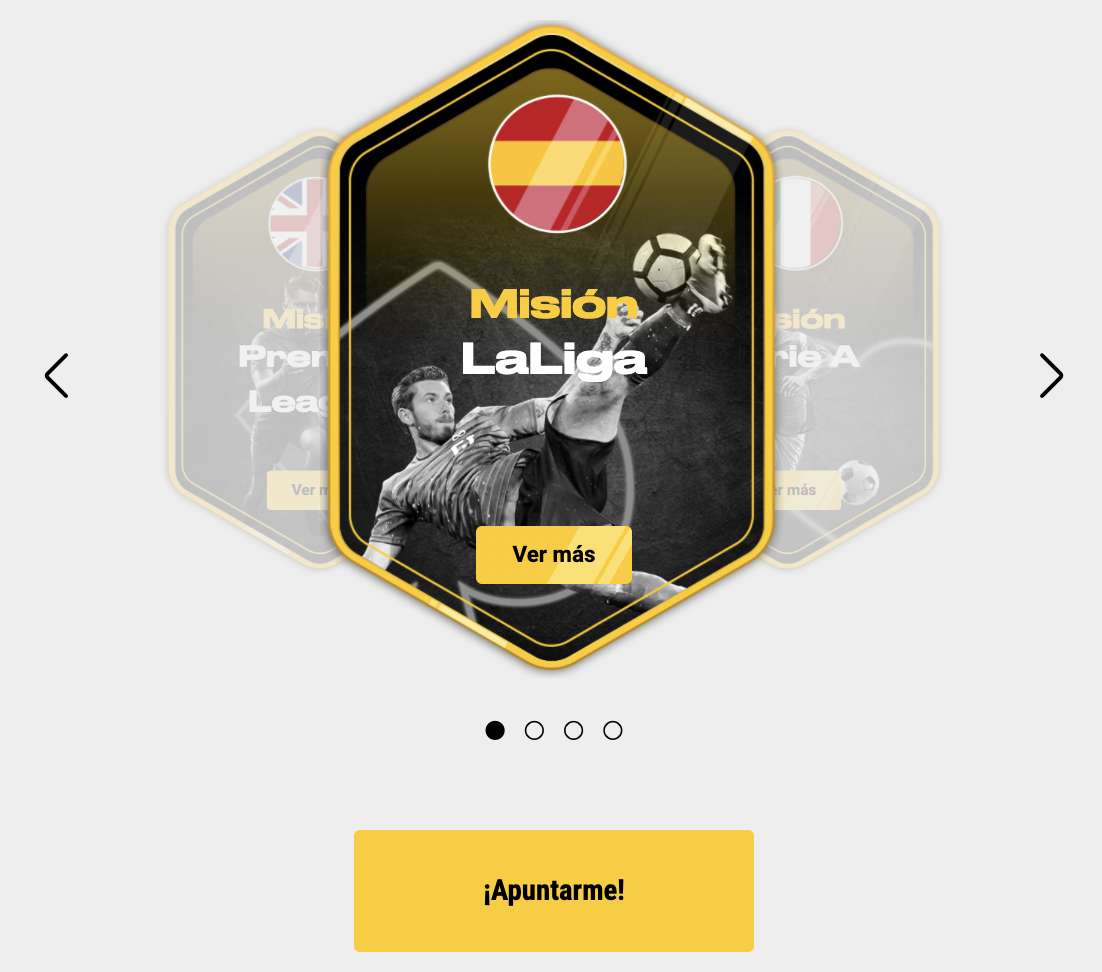Image resolution: width=1102 pixels, height=972 pixels.
Task: Select the third carousel dot
Action: pos(573,730)
